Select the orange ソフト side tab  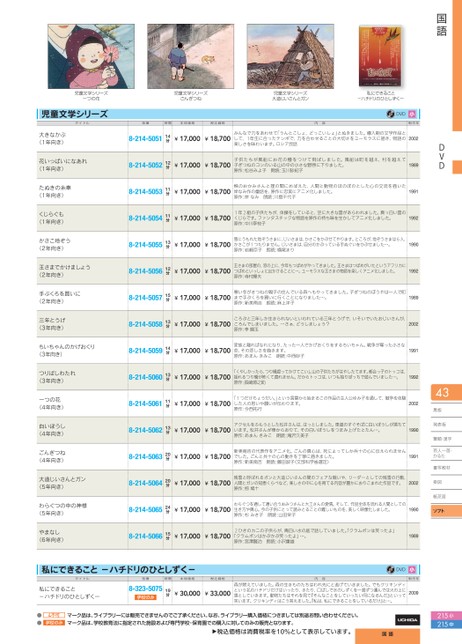coord(446,511)
